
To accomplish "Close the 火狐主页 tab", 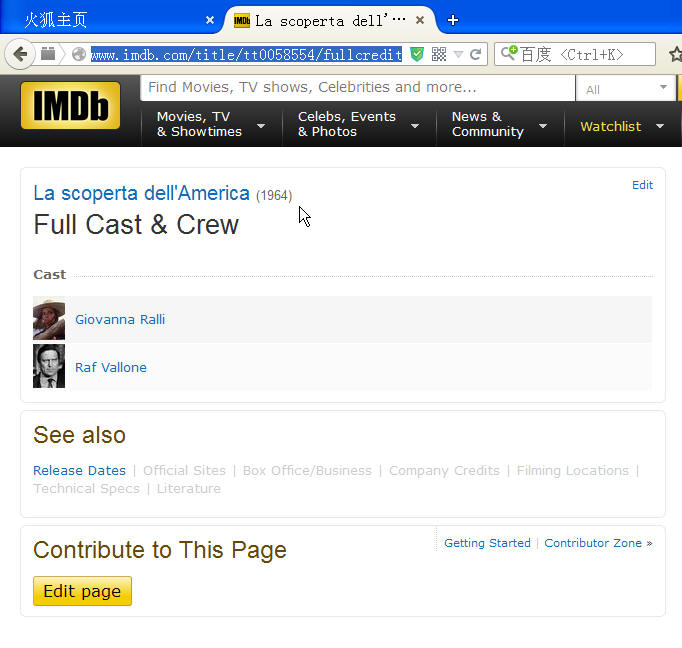I will pos(210,20).
